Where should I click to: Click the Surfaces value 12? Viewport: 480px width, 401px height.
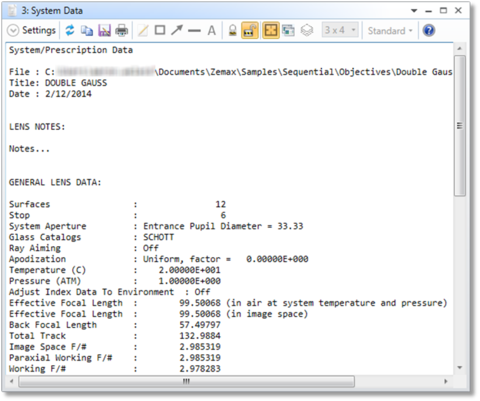point(220,204)
